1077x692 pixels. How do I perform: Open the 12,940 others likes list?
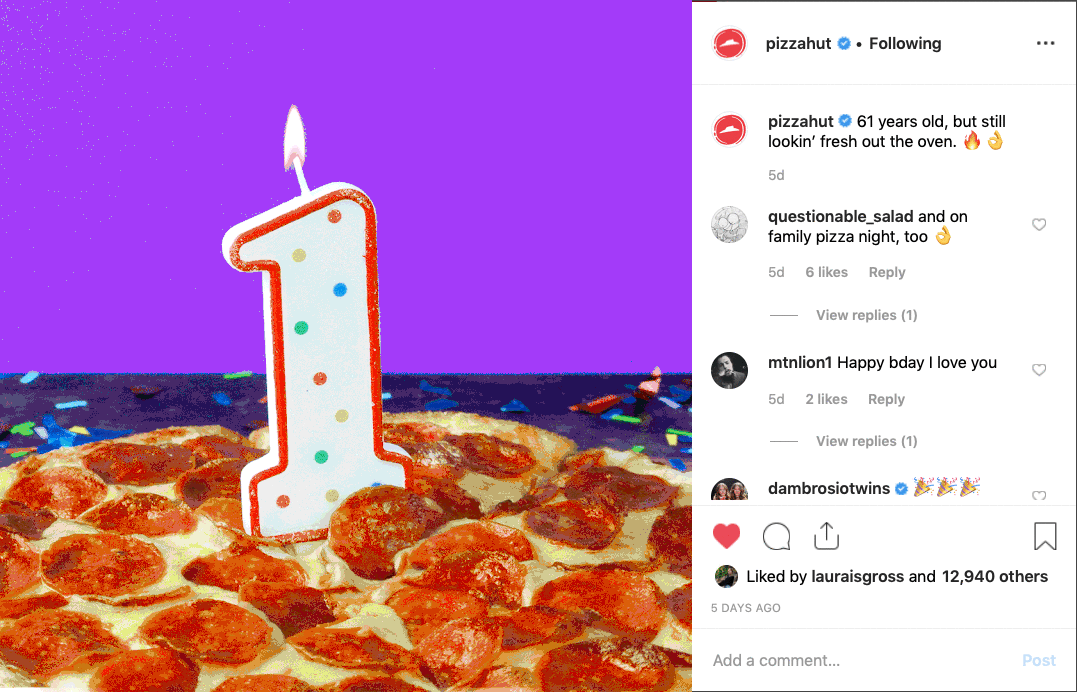coord(994,576)
